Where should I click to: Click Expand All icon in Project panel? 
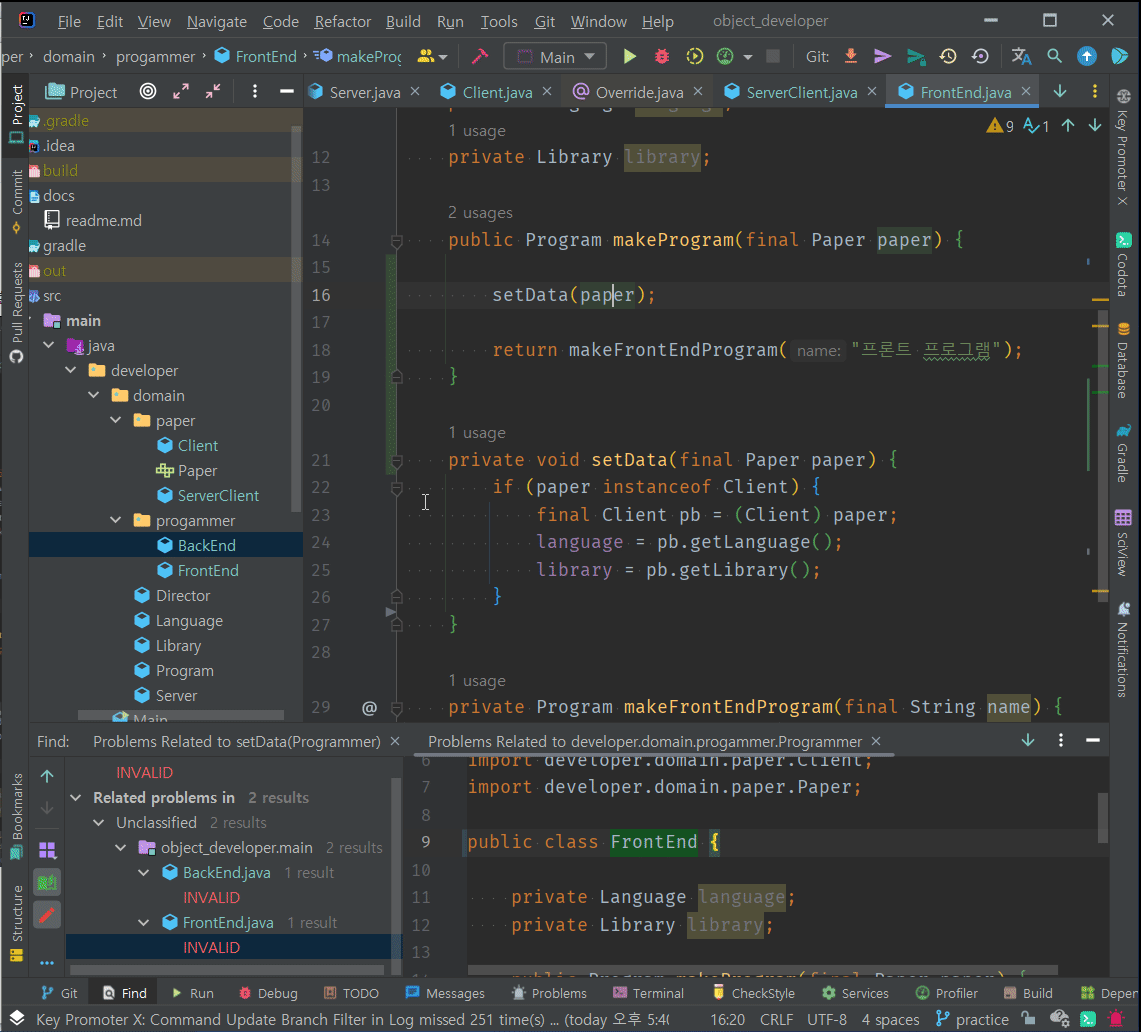180,92
